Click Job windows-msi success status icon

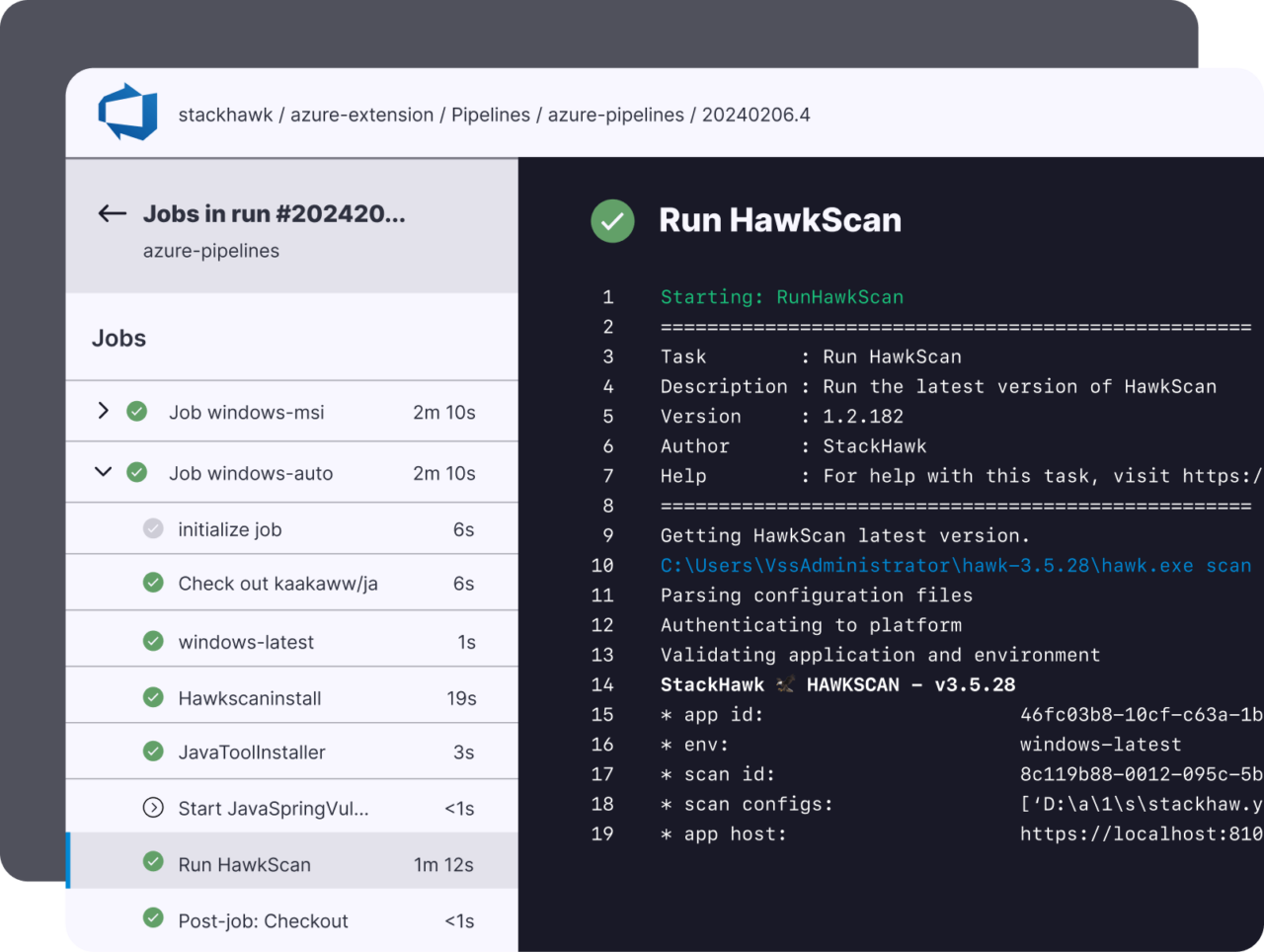(x=137, y=412)
